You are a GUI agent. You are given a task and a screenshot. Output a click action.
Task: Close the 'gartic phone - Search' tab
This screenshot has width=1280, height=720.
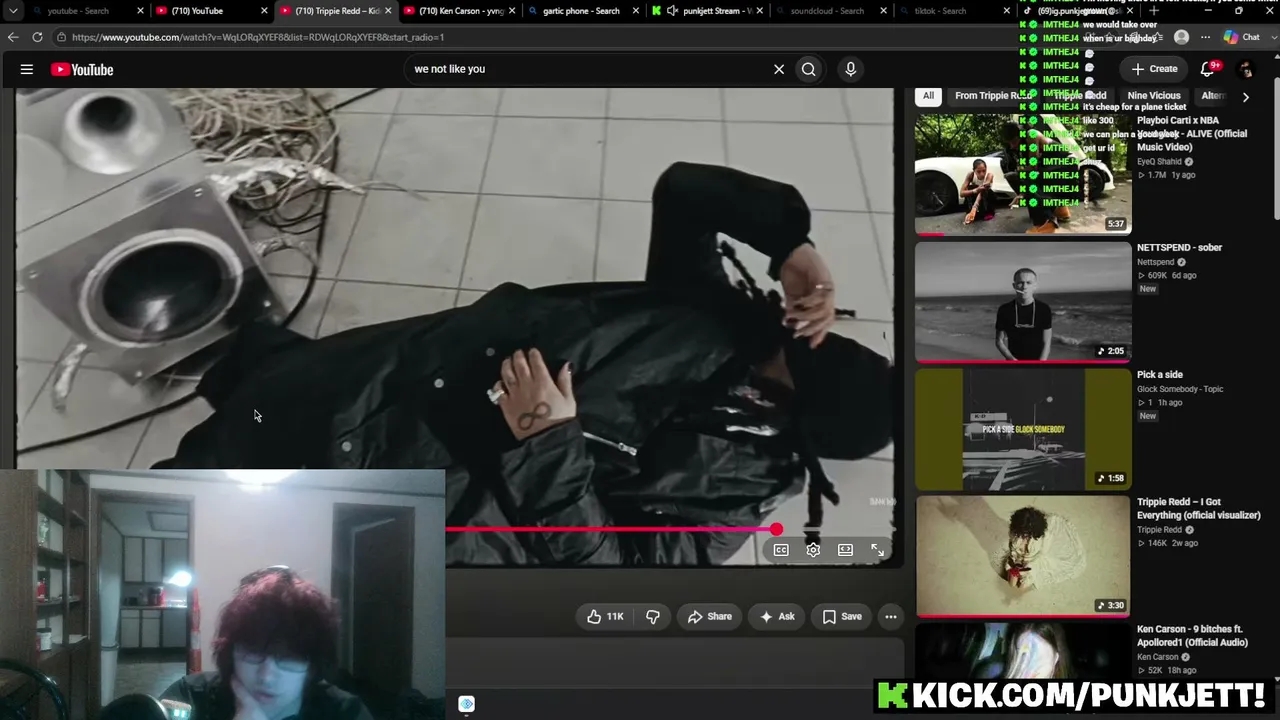[636, 11]
